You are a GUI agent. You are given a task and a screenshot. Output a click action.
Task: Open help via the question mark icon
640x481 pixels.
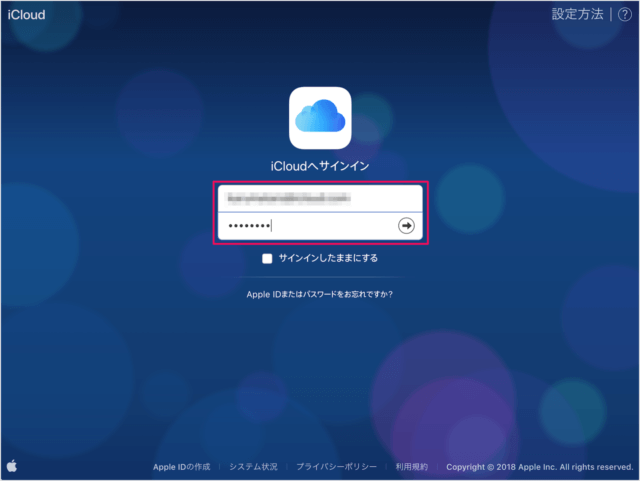coord(625,15)
